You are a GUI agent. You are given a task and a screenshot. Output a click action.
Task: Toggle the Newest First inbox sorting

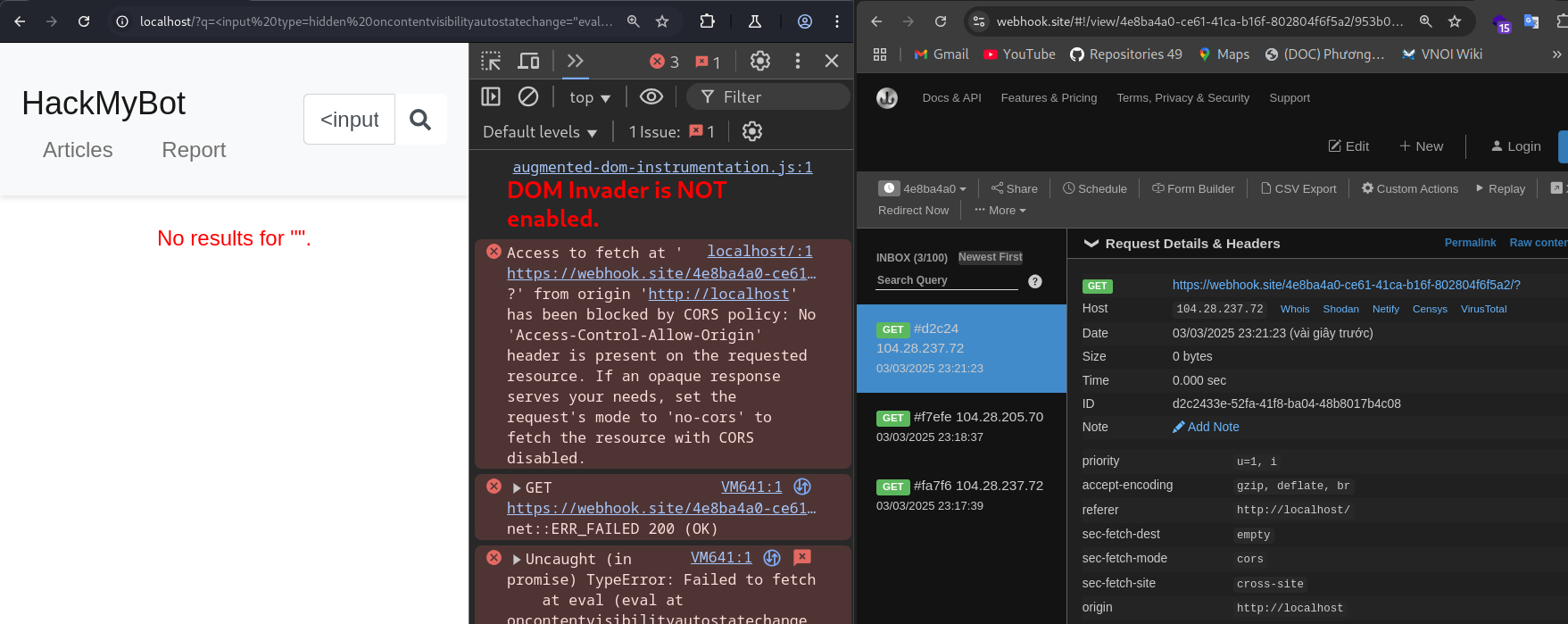990,257
